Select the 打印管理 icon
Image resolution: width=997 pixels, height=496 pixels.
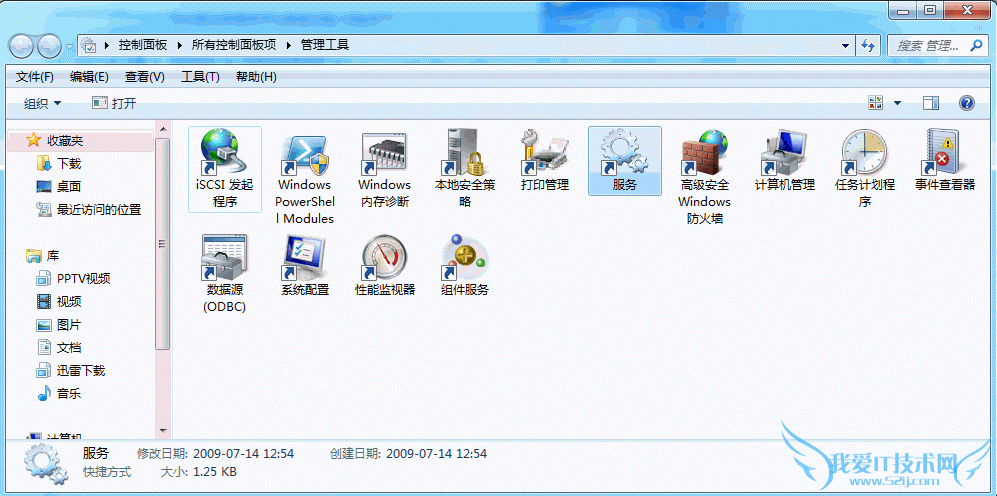click(x=544, y=153)
